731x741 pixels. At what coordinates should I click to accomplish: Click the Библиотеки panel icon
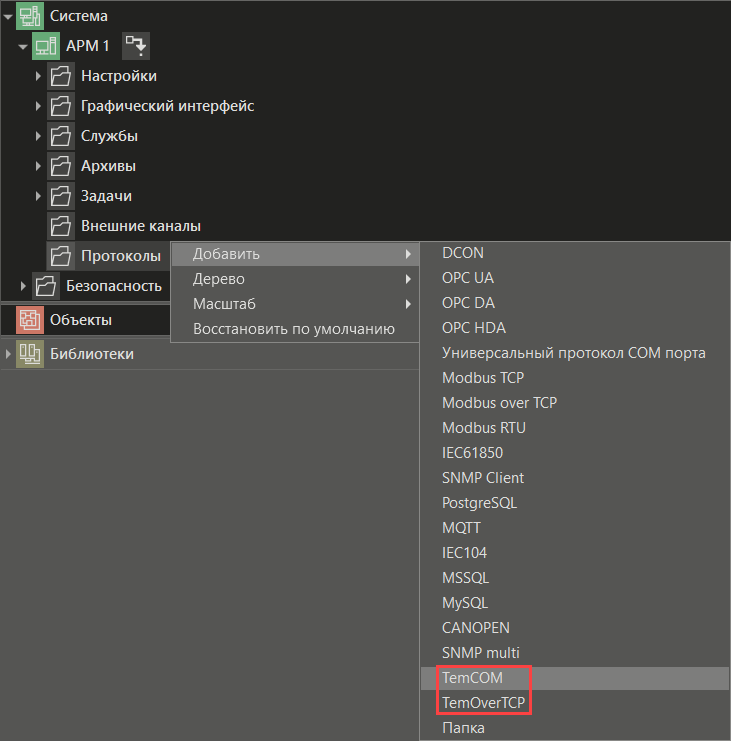(30, 354)
